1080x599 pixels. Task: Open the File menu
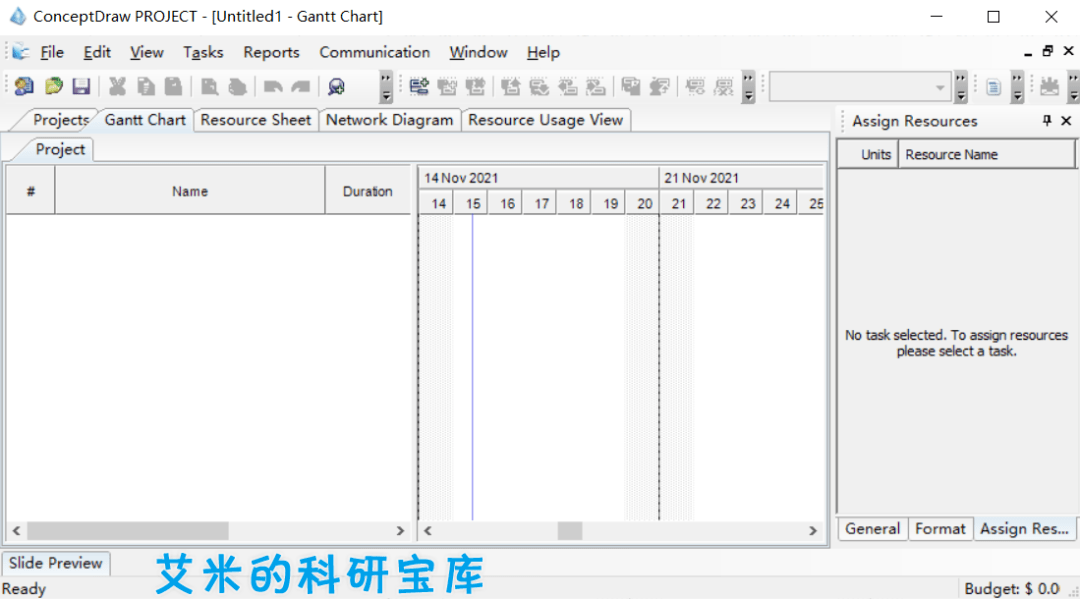(x=52, y=52)
